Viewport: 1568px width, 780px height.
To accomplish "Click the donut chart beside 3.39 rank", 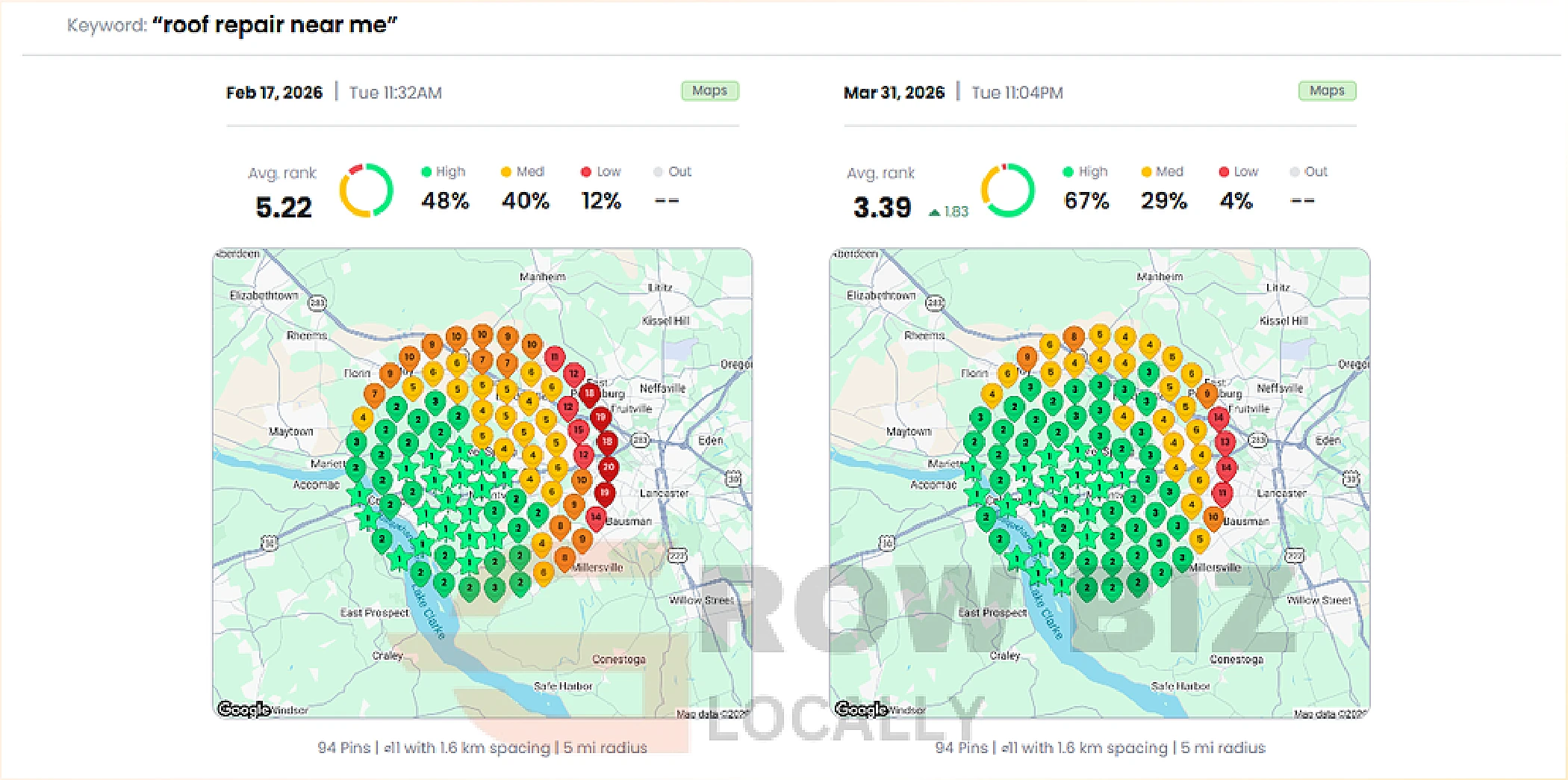I will click(1007, 190).
